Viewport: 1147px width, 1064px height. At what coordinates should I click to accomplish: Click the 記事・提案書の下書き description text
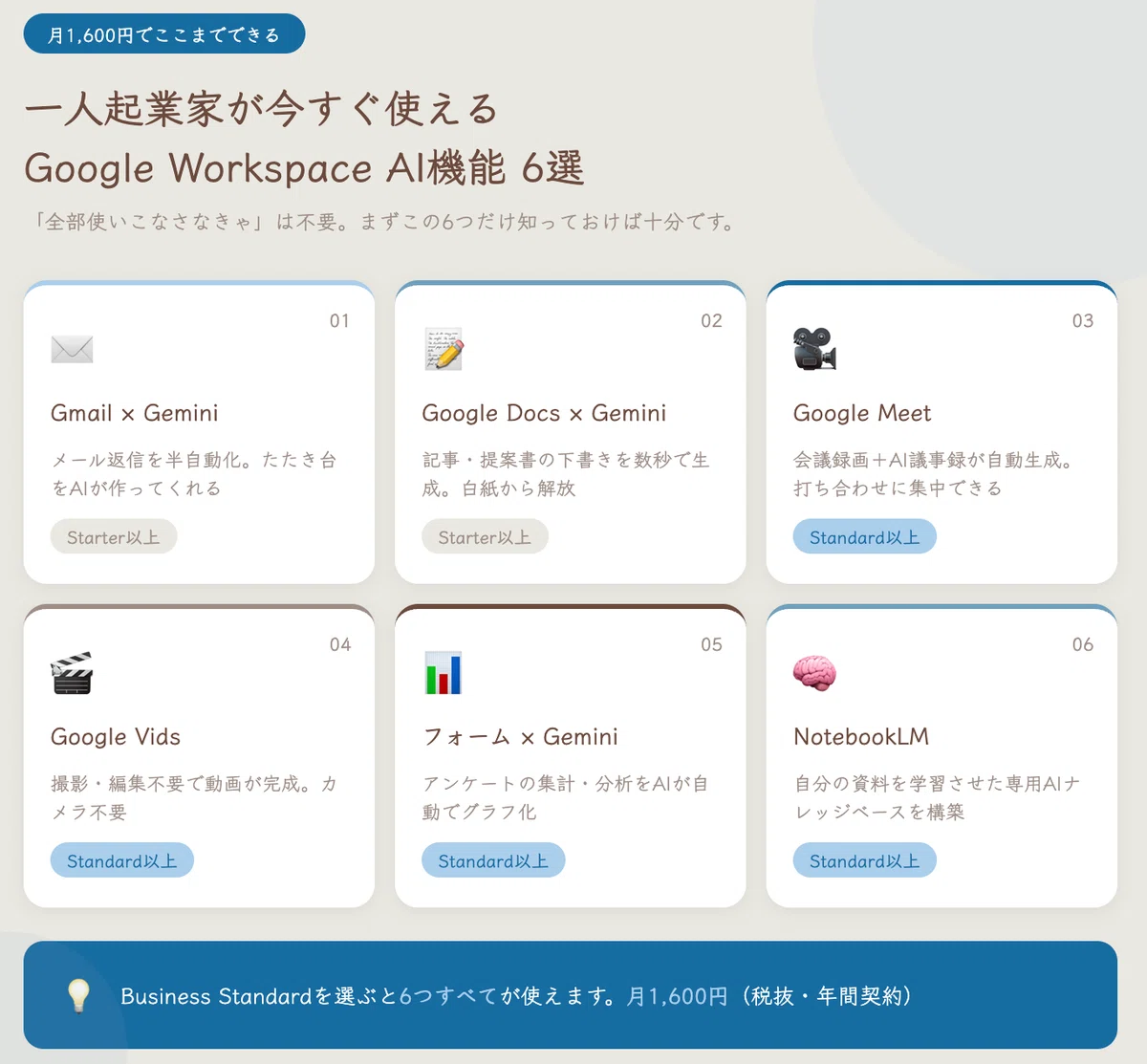[566, 474]
